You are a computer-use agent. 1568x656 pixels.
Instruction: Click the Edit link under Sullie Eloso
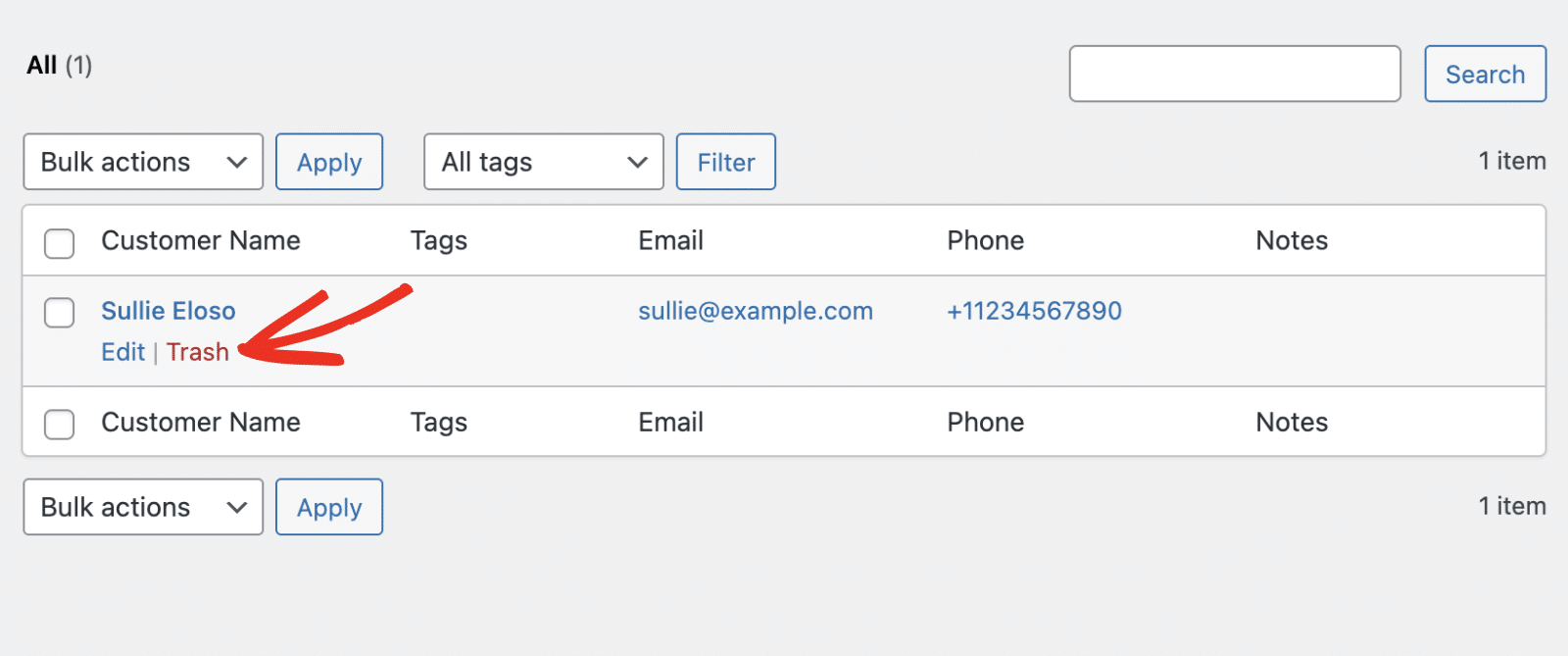click(122, 352)
